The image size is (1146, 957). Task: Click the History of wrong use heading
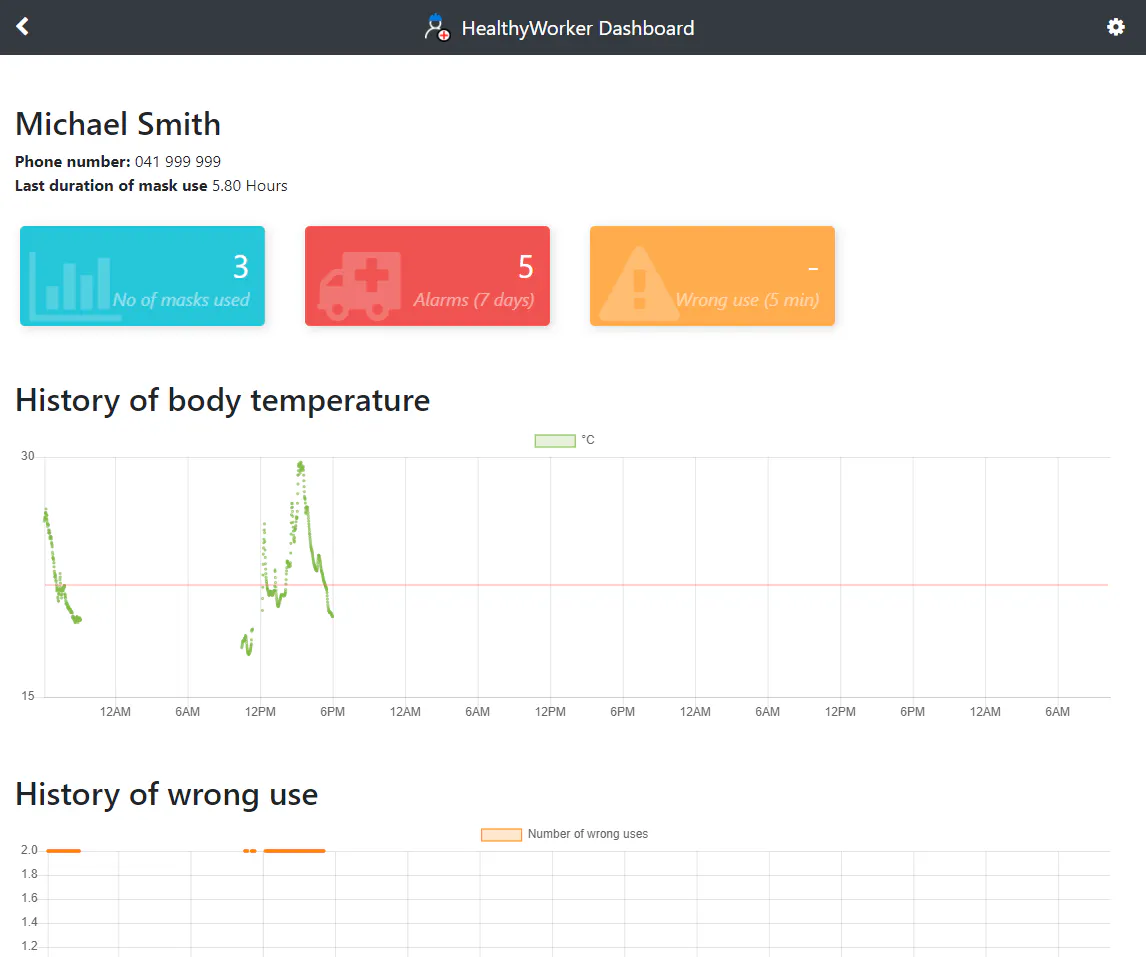pyautogui.click(x=166, y=794)
